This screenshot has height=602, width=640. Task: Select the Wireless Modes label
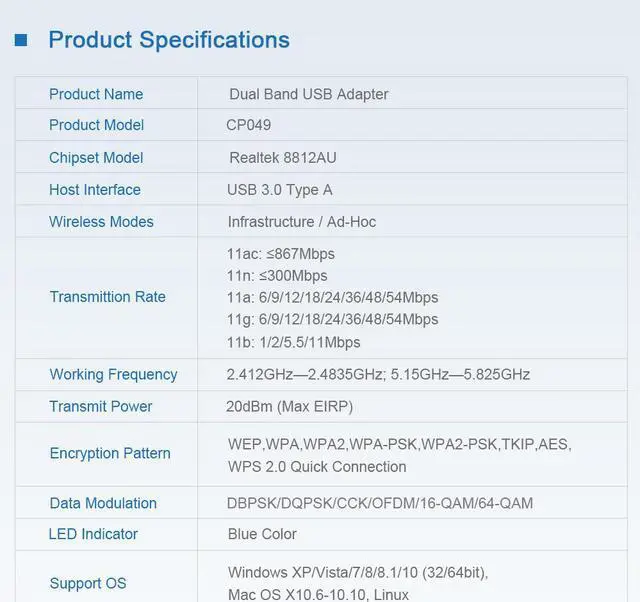coord(101,221)
